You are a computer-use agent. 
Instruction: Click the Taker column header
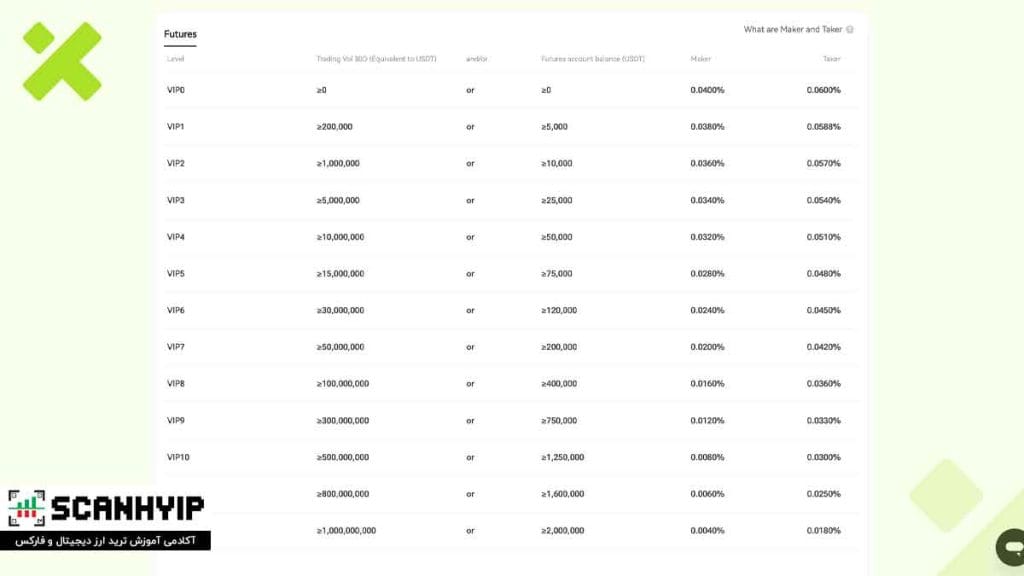831,59
